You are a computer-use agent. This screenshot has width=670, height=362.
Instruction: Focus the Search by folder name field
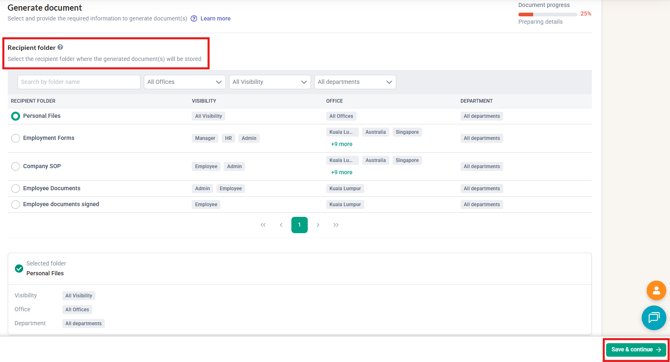point(79,82)
